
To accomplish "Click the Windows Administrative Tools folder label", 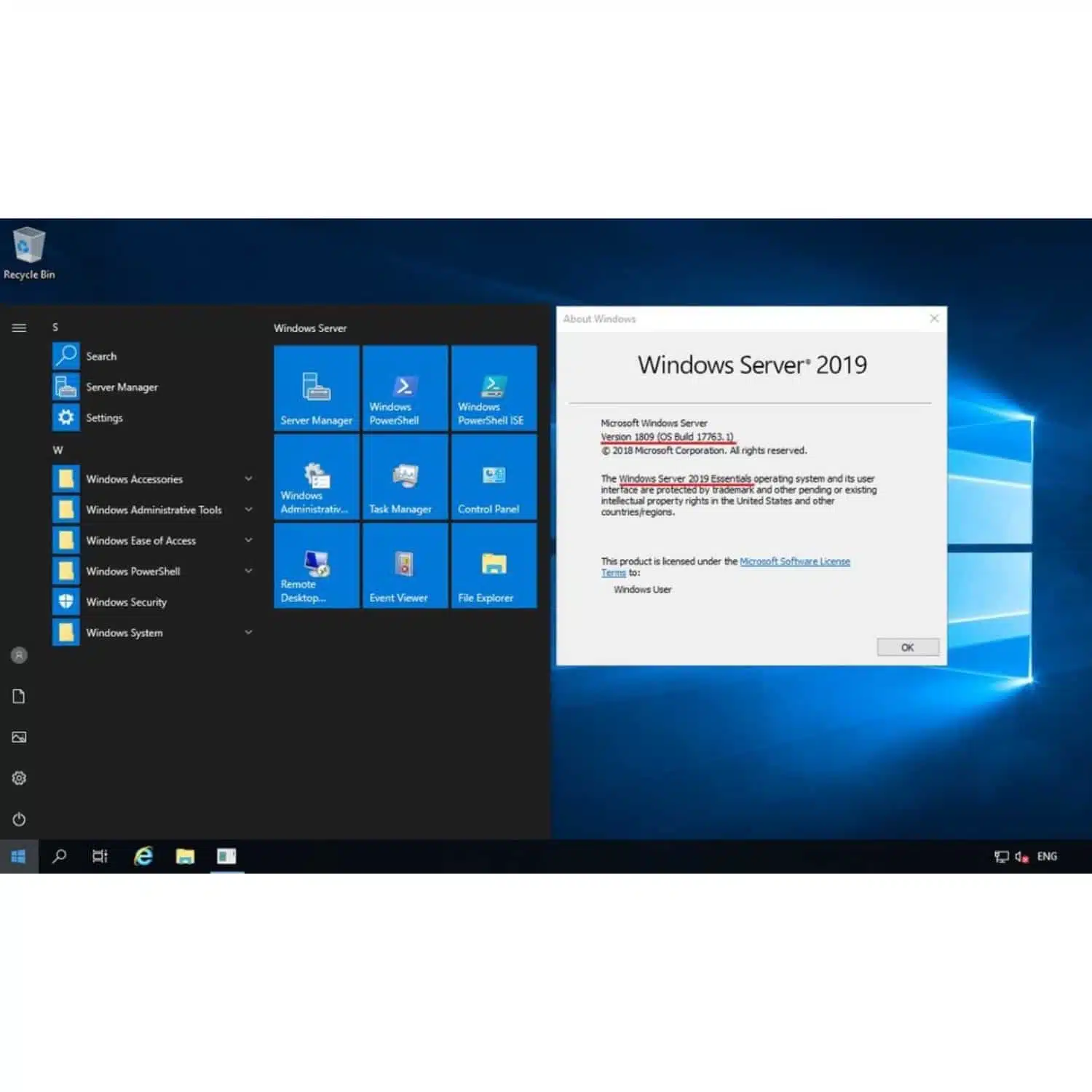I will [x=154, y=510].
